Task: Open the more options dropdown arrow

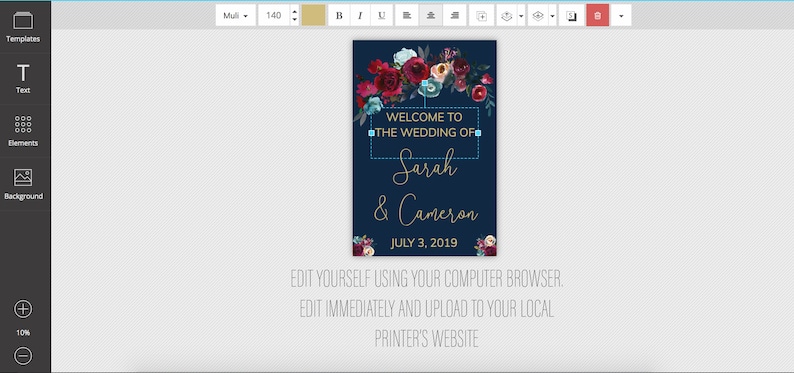Action: [621, 16]
